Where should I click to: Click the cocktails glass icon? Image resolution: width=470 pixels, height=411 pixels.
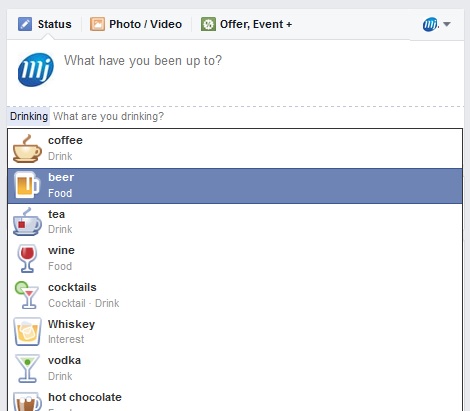click(x=27, y=295)
